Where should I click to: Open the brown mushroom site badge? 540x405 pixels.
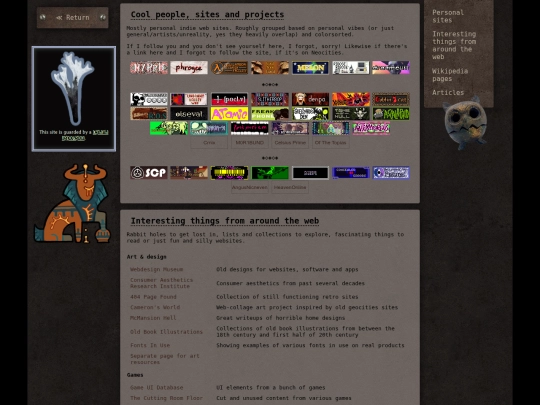pos(270,68)
